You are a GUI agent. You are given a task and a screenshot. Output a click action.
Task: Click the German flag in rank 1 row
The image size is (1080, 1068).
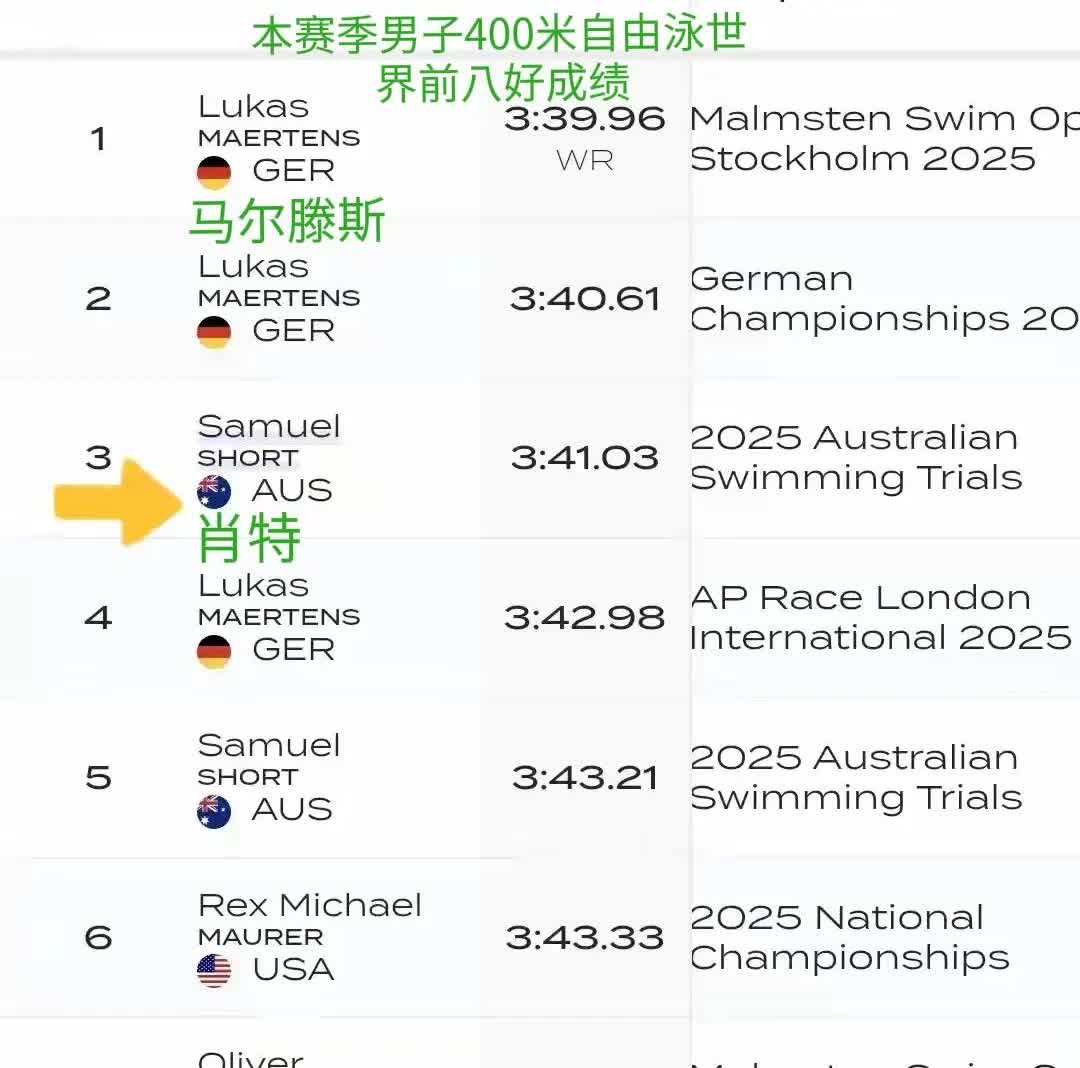tap(214, 172)
